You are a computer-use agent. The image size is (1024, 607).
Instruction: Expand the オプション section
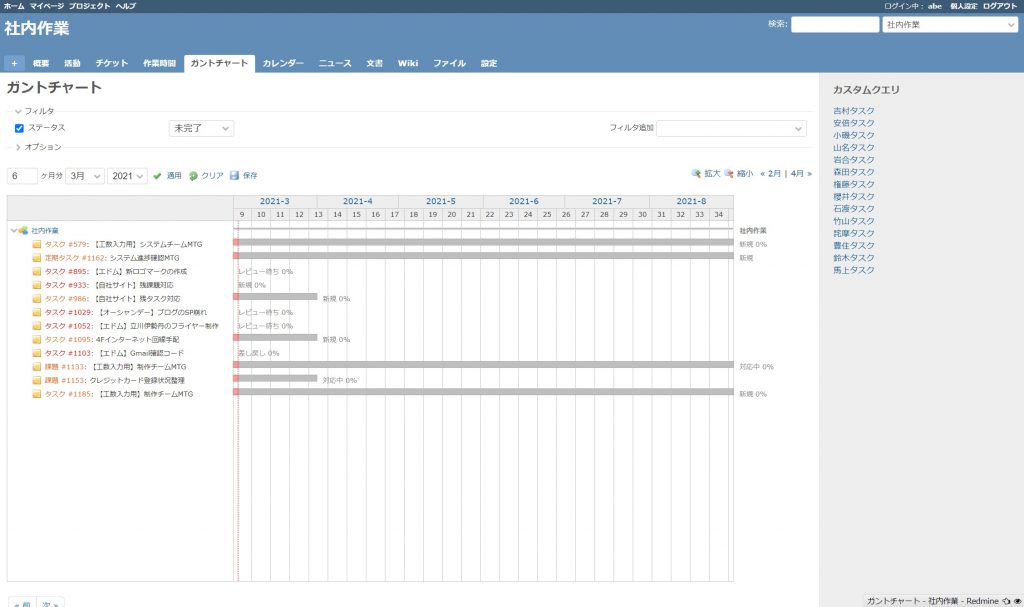coord(39,147)
